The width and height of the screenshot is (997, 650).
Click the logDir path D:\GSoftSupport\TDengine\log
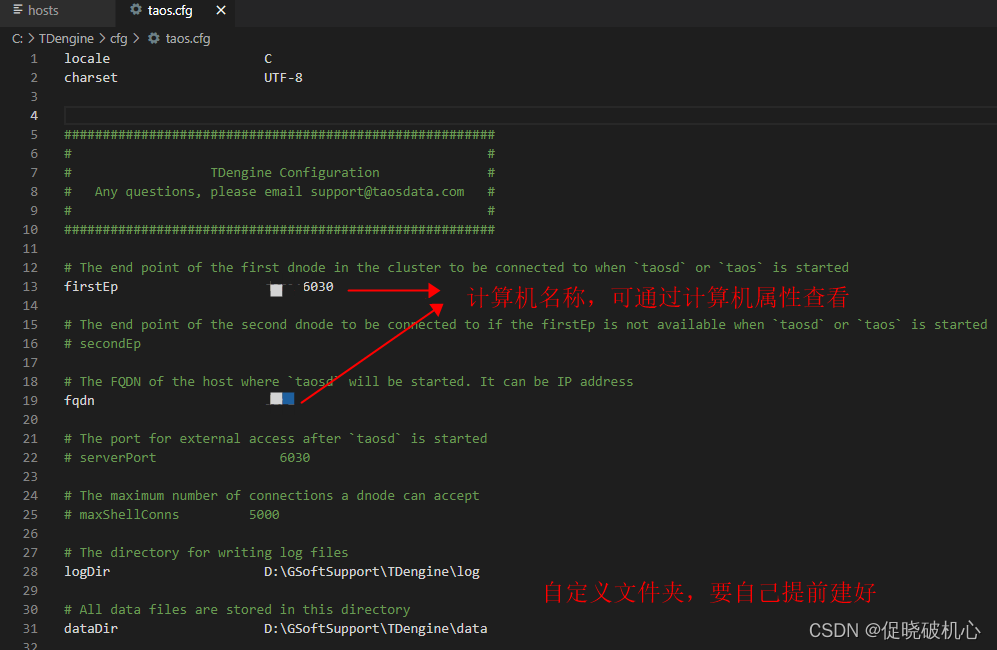[372, 572]
